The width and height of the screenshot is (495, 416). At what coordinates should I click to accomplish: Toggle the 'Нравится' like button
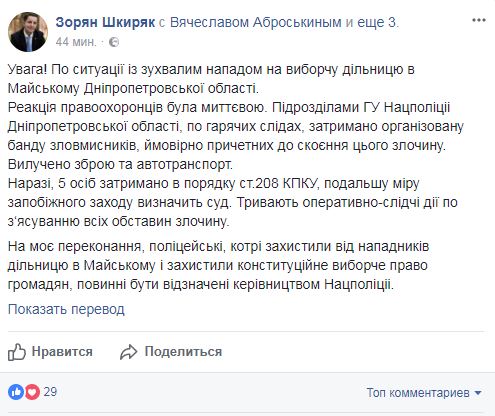(50, 352)
